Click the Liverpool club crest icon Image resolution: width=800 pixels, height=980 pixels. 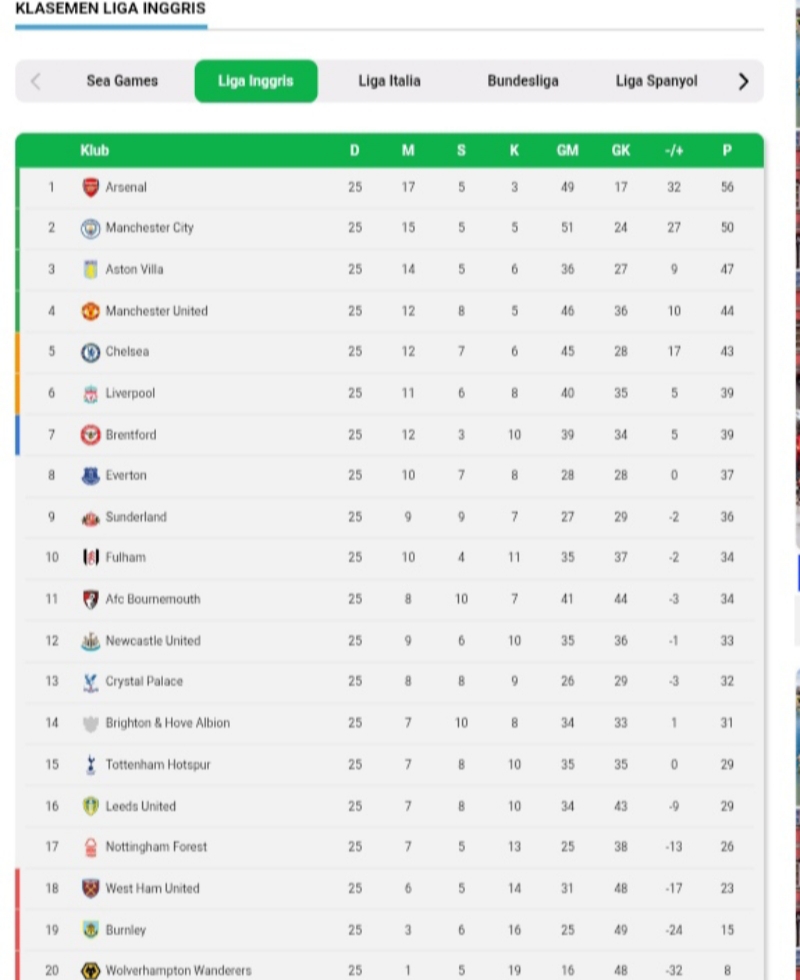coord(91,393)
